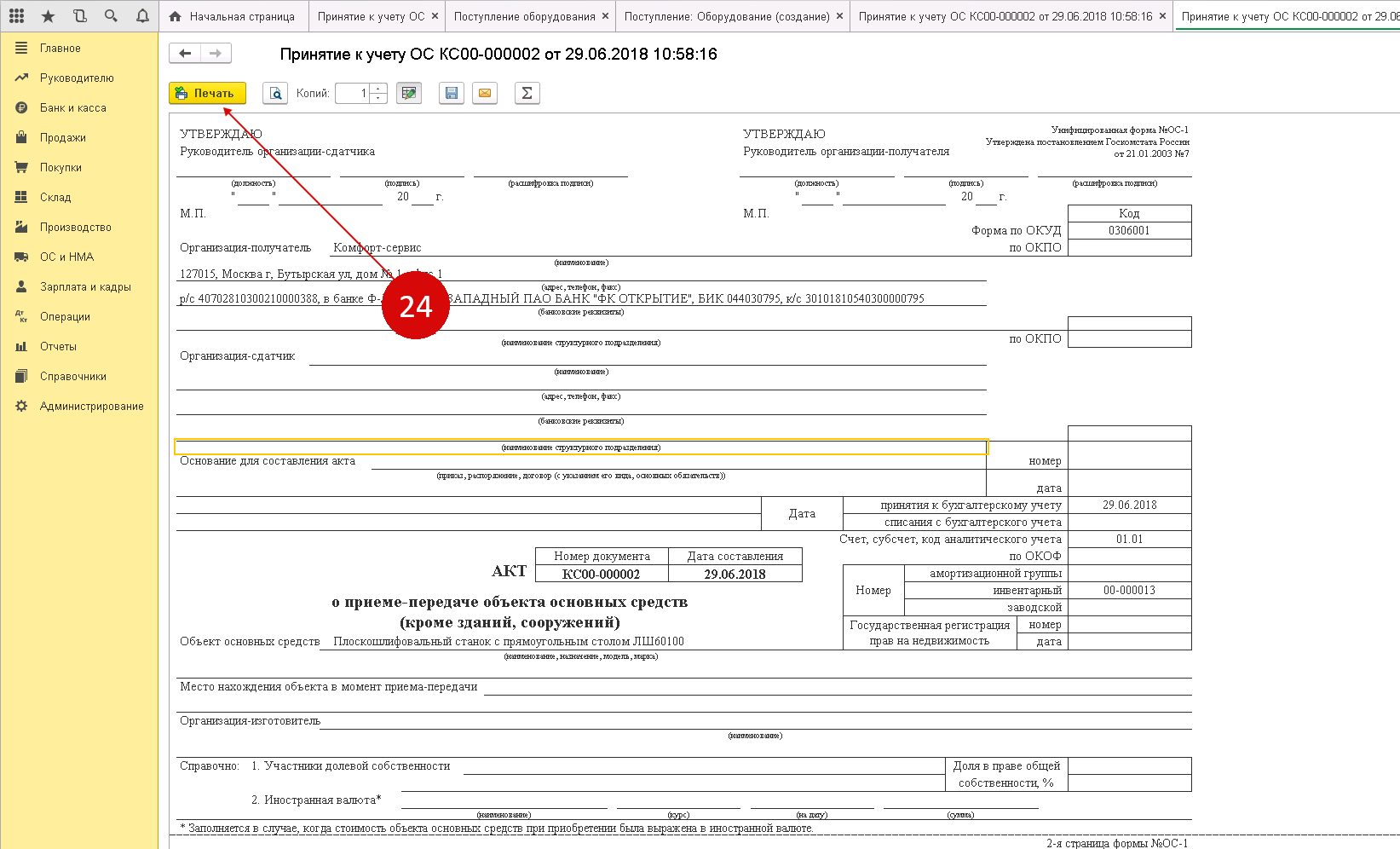This screenshot has width=1400, height=849.
Task: Click the 'Отчеты' bar chart icon
Action: [21, 347]
